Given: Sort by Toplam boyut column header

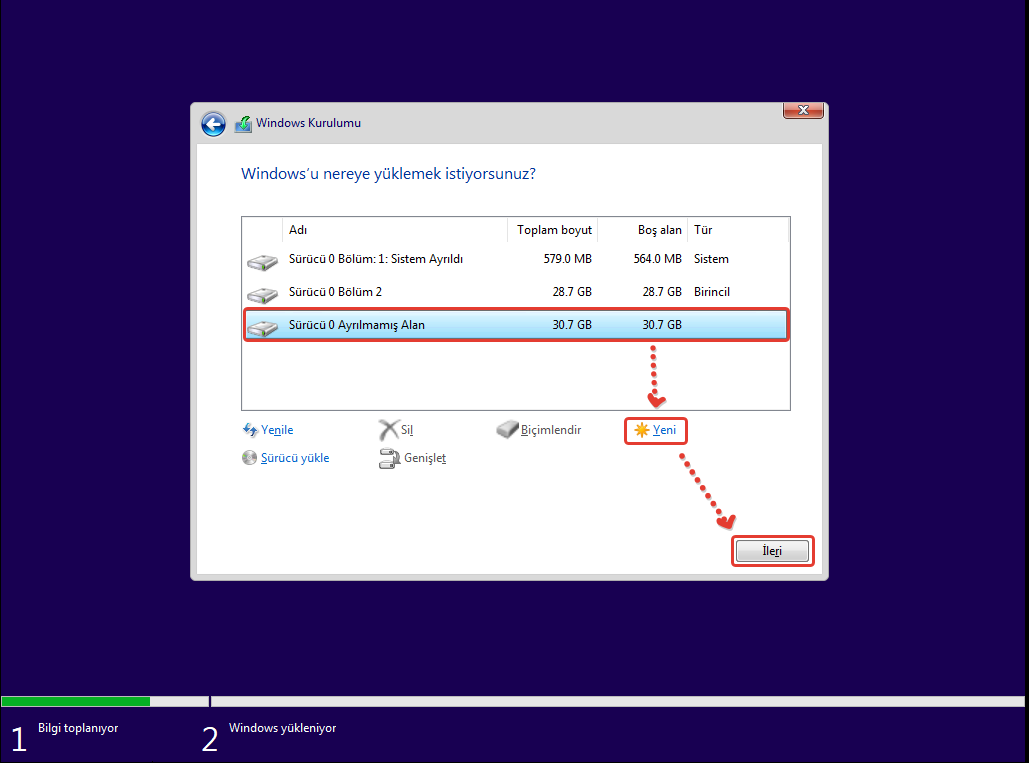Looking at the screenshot, I should [554, 230].
